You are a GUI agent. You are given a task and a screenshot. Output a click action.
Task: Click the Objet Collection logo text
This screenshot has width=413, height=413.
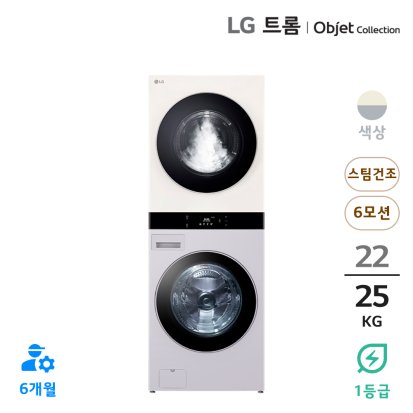pyautogui.click(x=357, y=28)
